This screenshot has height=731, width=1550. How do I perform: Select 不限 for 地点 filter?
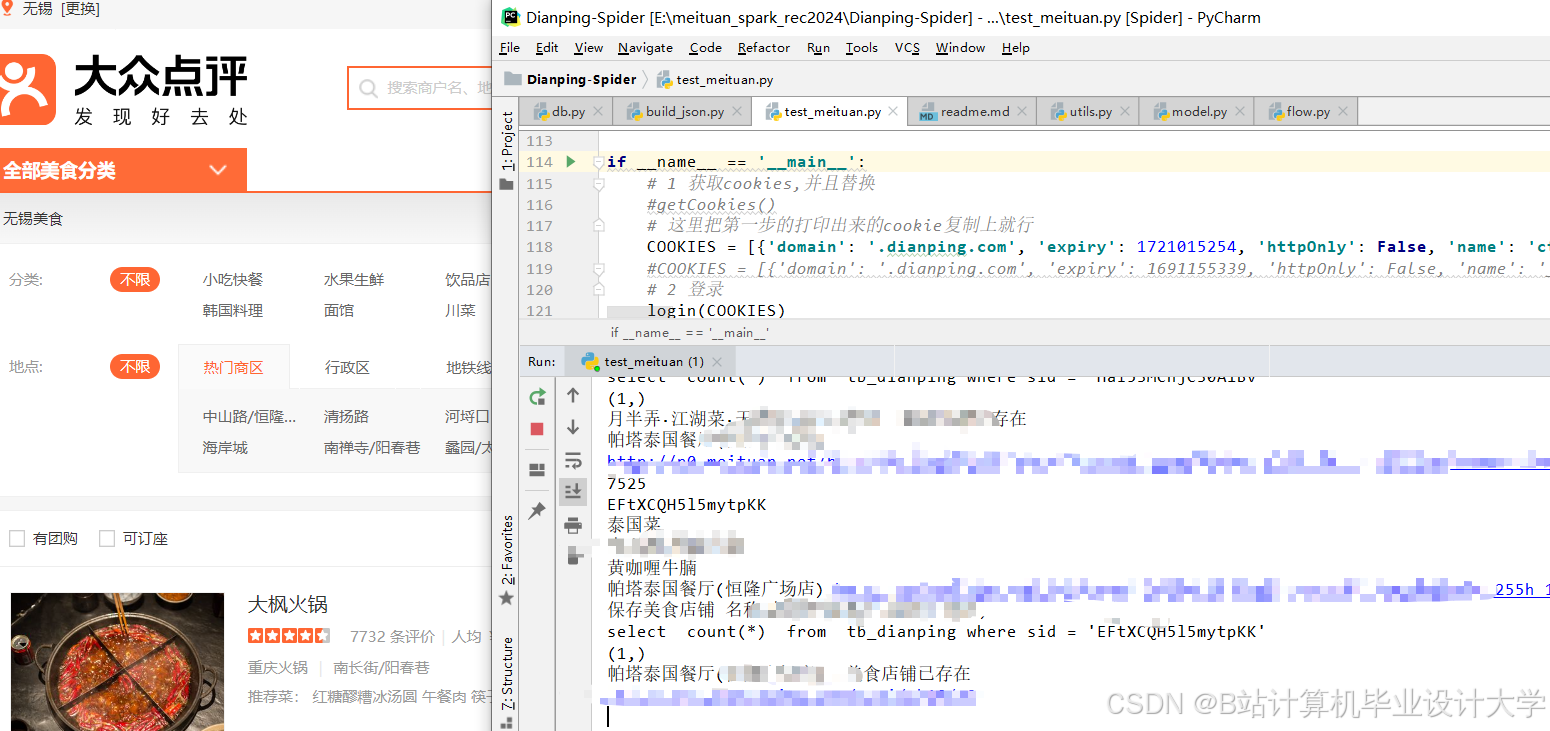coord(135,367)
